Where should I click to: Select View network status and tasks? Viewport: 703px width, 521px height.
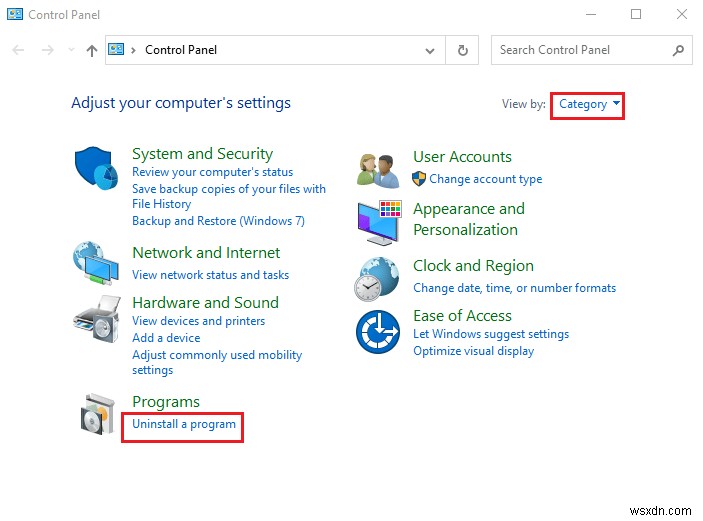coord(210,275)
